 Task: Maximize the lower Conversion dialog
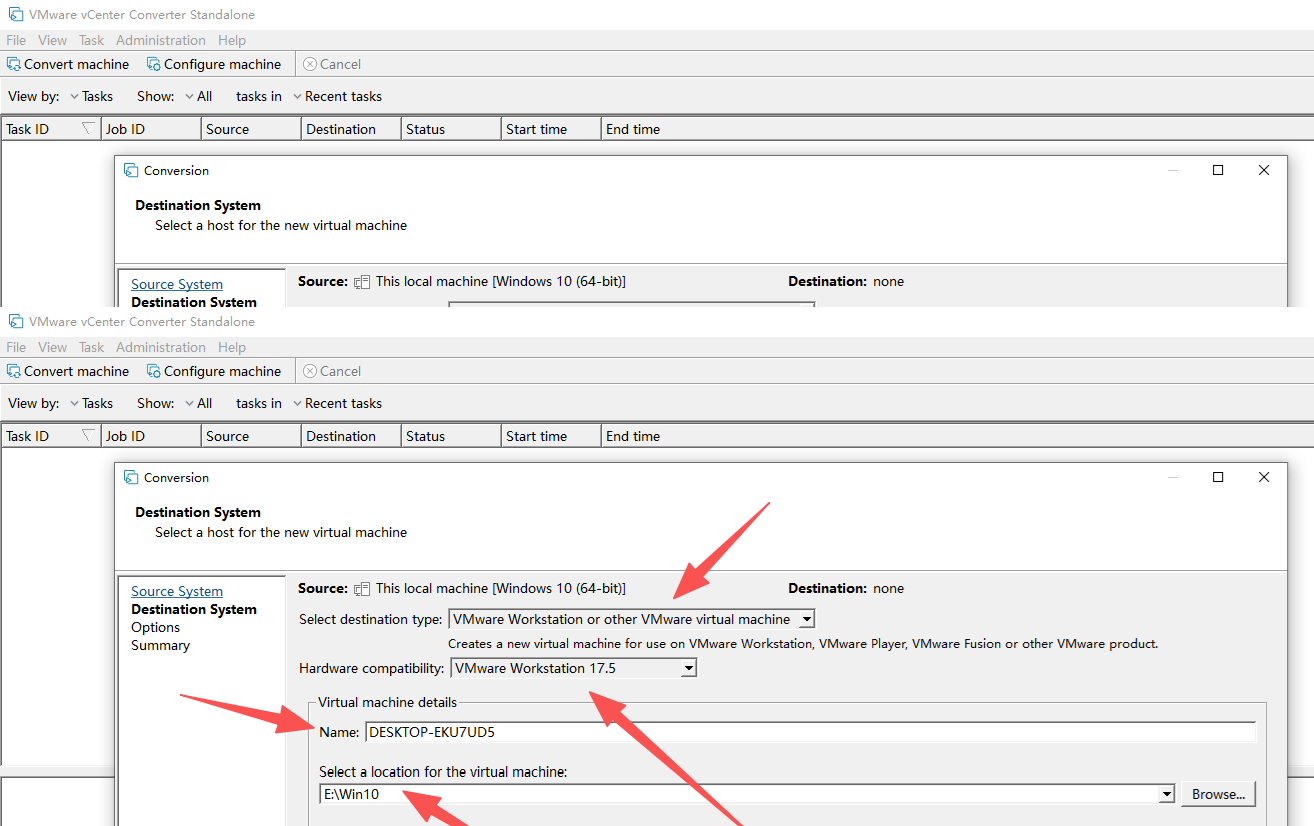point(1218,477)
